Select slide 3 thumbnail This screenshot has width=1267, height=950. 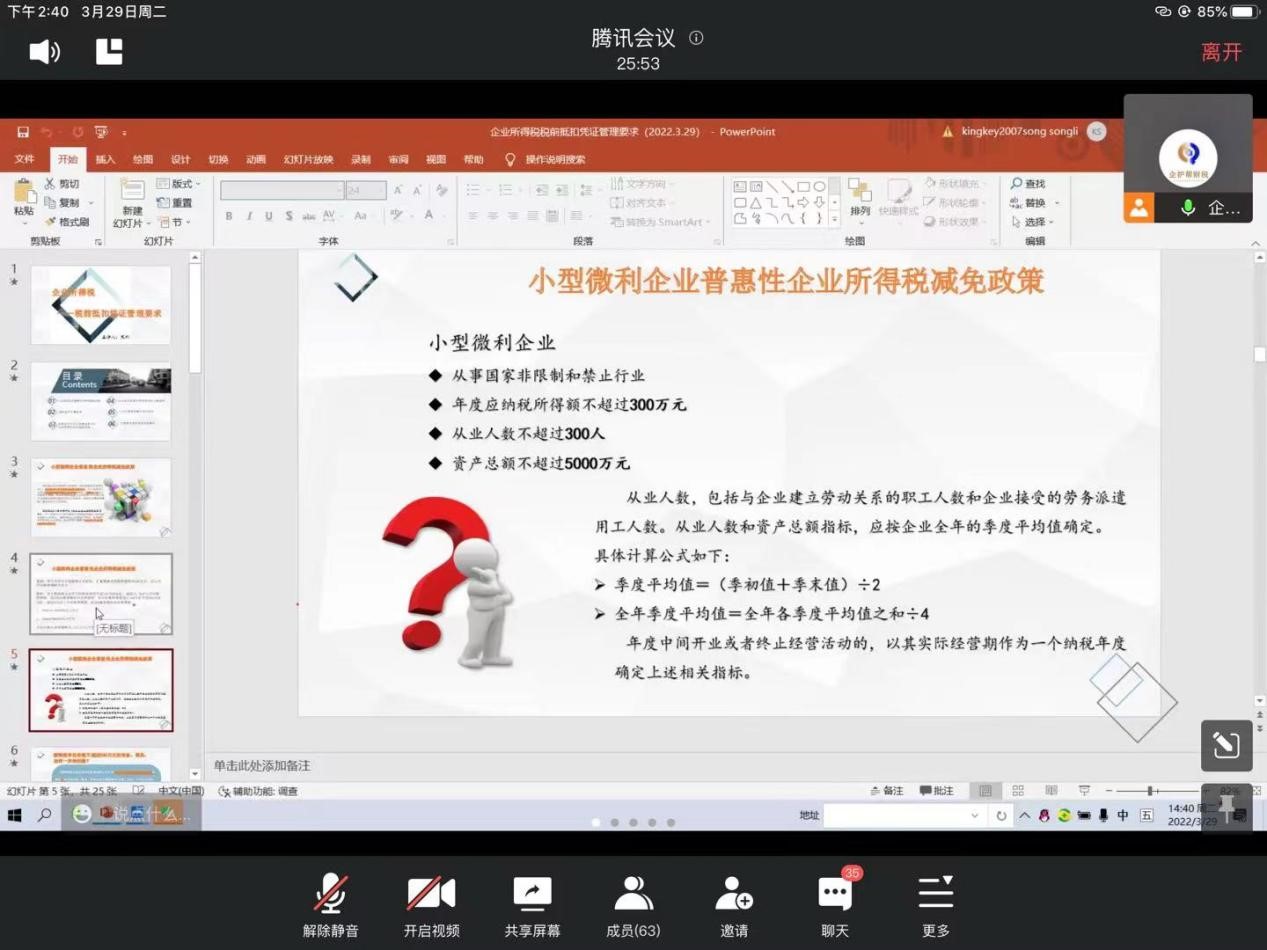(x=101, y=498)
